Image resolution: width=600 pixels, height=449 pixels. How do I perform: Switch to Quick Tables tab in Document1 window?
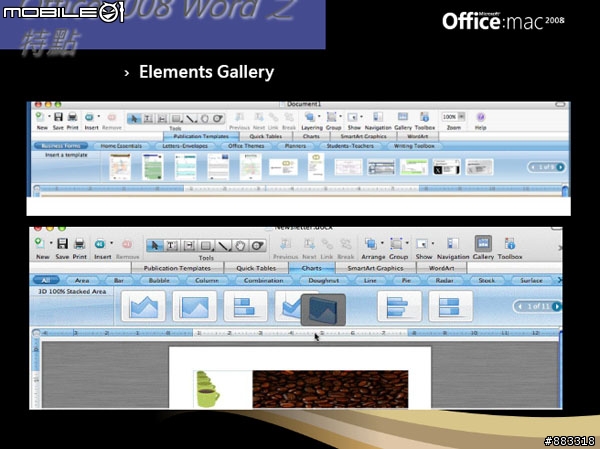(266, 136)
